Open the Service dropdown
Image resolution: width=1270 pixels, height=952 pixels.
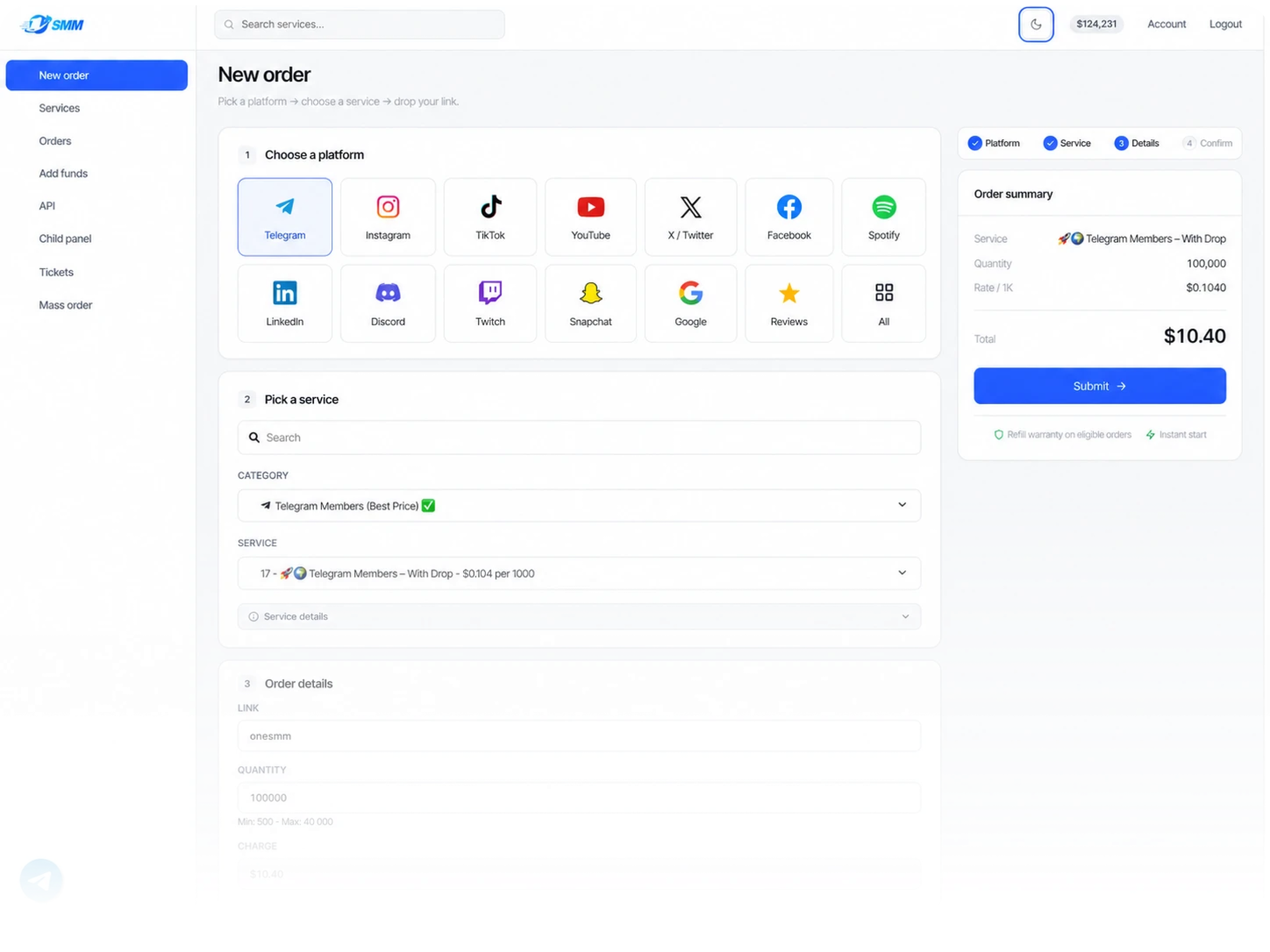pyautogui.click(x=579, y=573)
